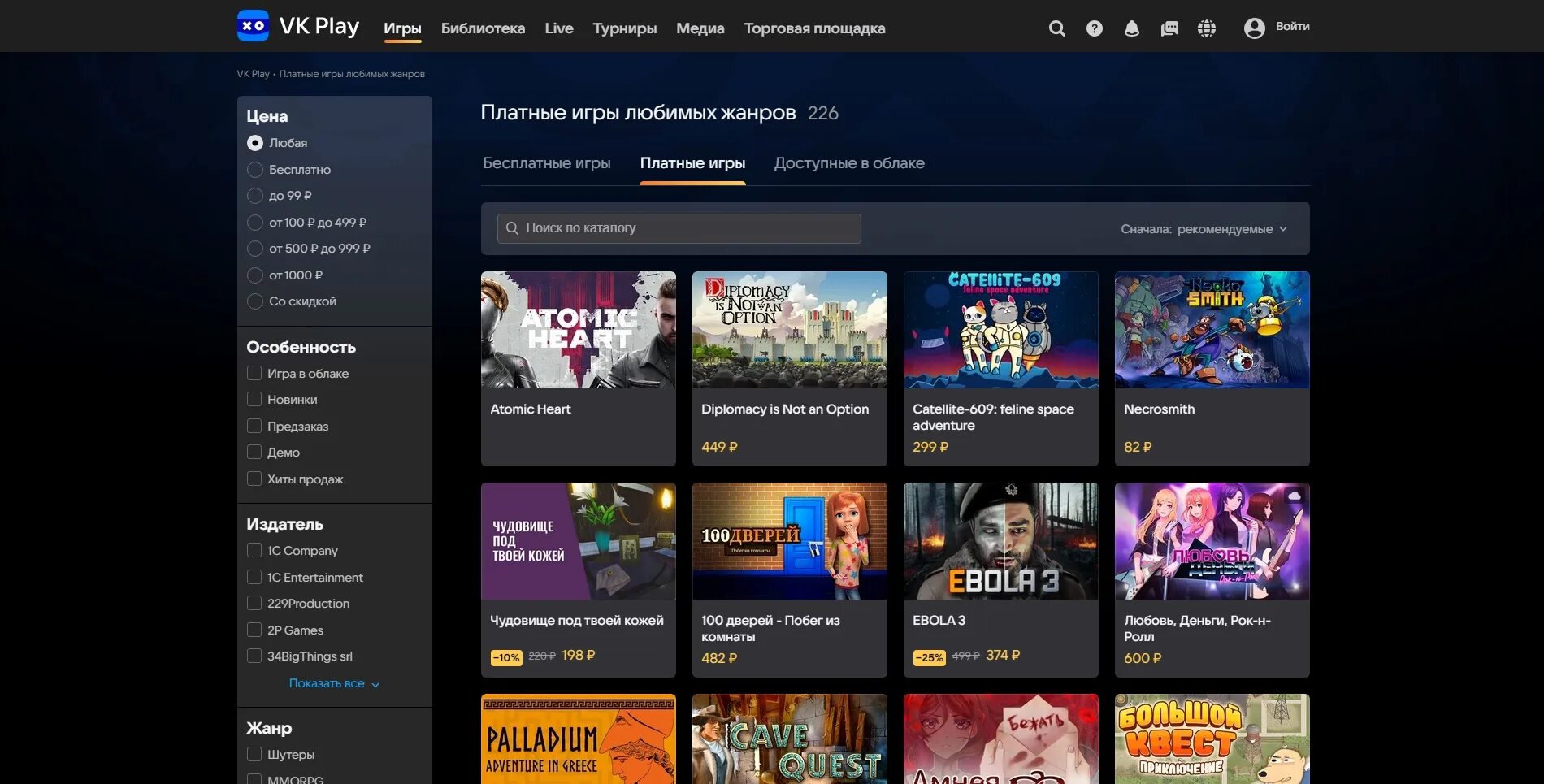Click magnifier icon in catalog search
This screenshot has height=784, width=1544.
click(x=512, y=228)
